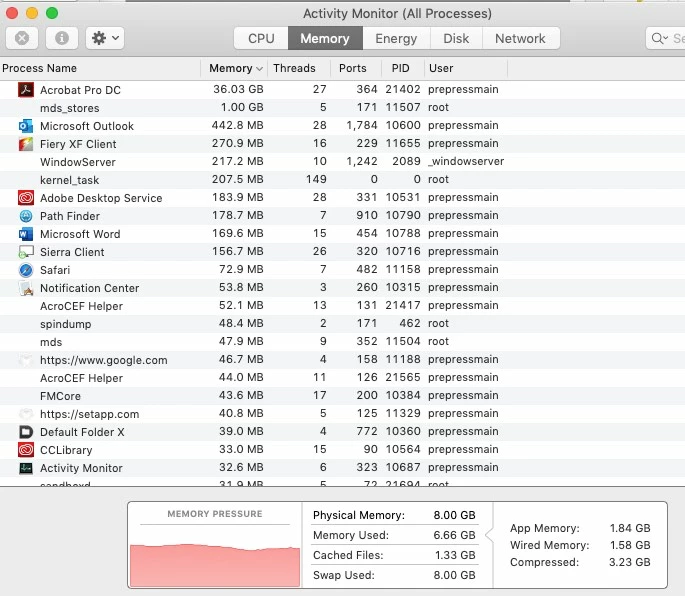
Task: Switch to the CPU tab
Action: [x=261, y=38]
